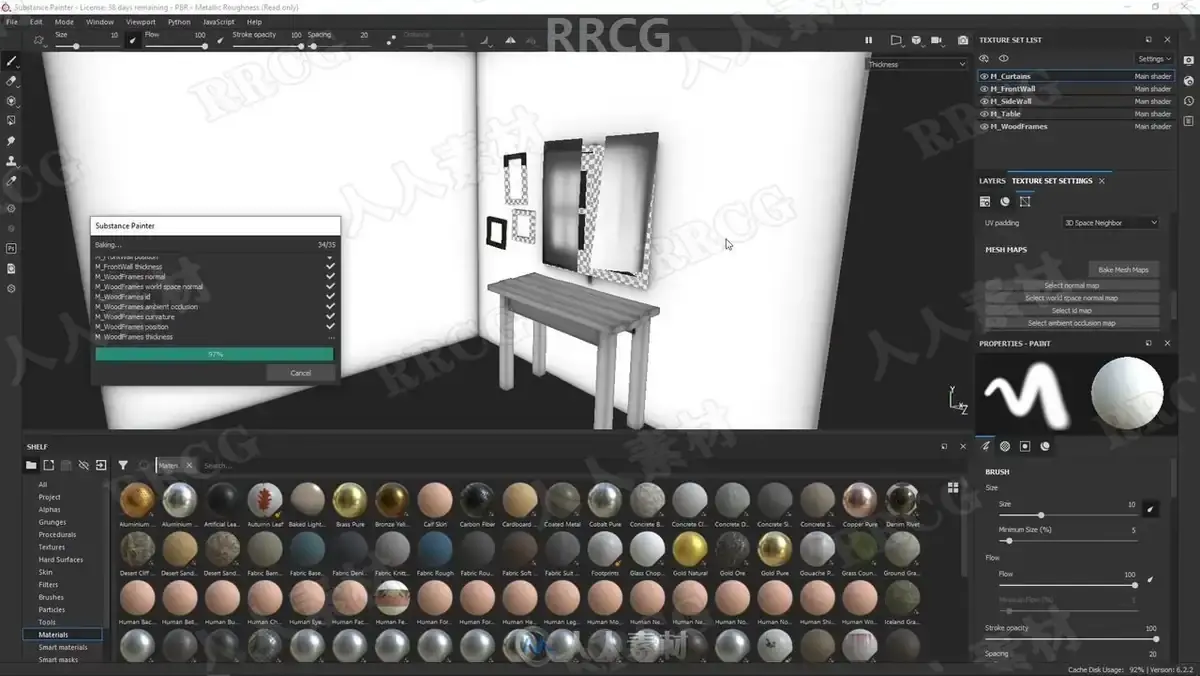Open the Viewport menu
Image resolution: width=1200 pixels, height=676 pixels.
tap(140, 21)
